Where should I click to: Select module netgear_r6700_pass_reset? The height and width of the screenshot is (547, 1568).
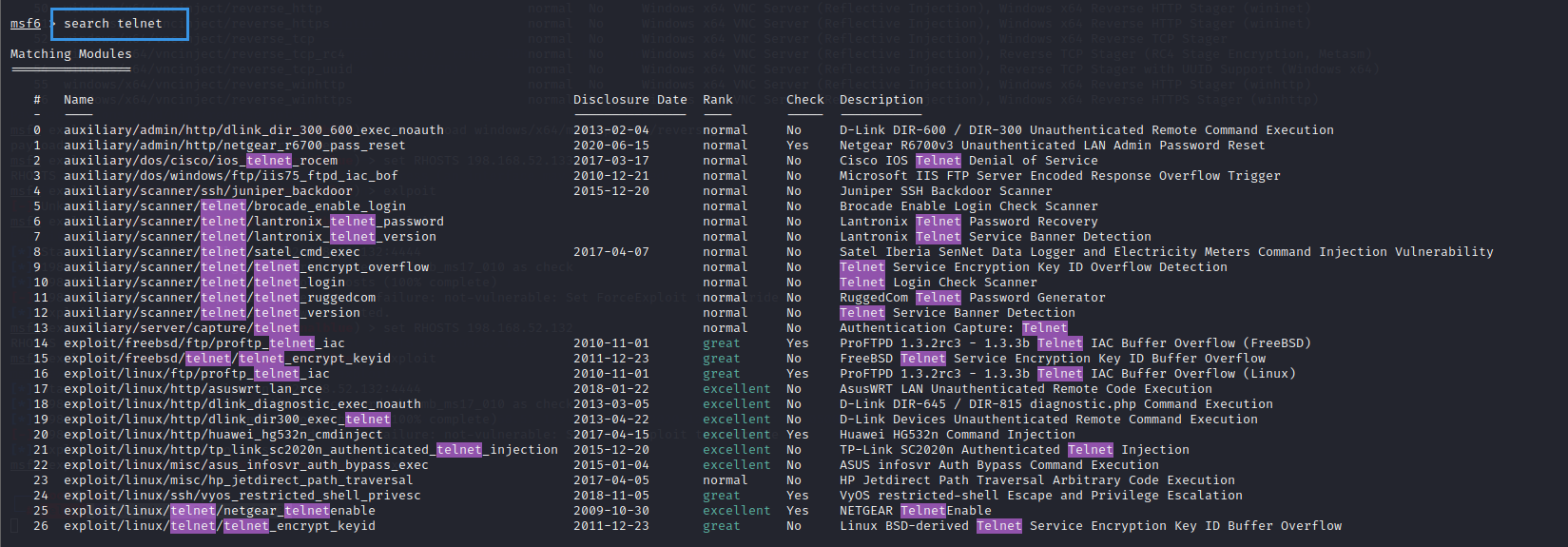pyautogui.click(x=235, y=146)
